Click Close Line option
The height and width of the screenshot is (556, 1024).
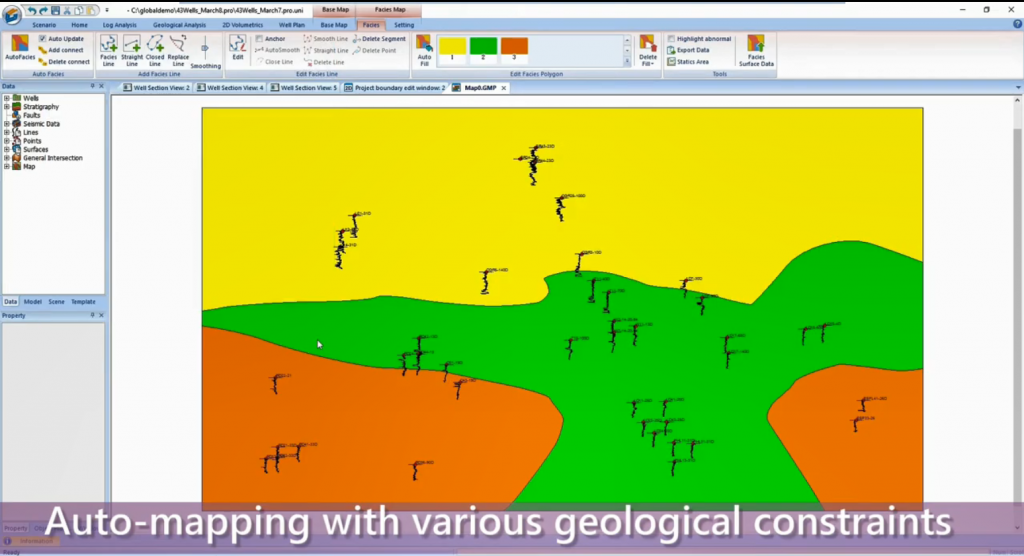coord(274,62)
